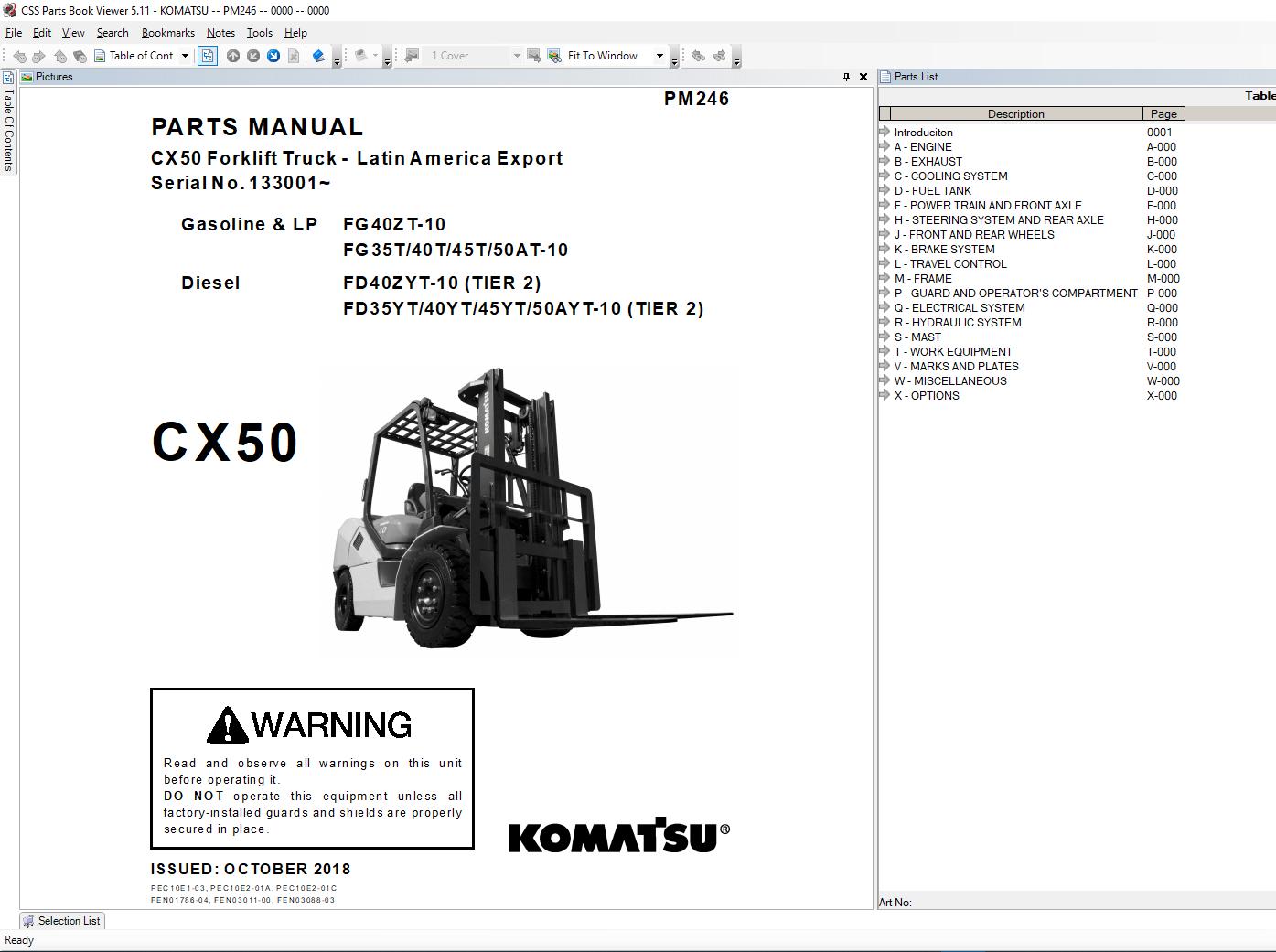Open the Bookmarks menu
Viewport: 1276px width, 952px height.
click(167, 33)
